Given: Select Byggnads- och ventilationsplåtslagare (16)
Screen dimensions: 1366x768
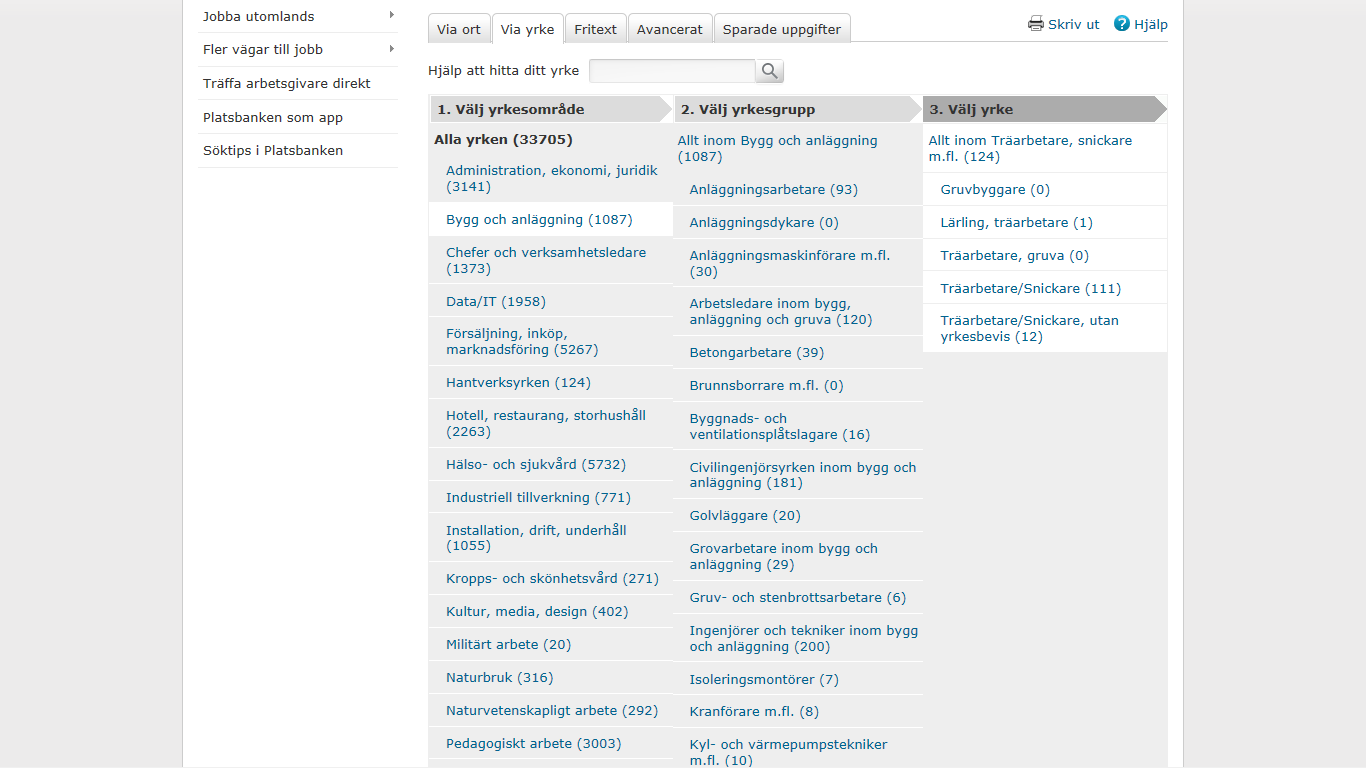Looking at the screenshot, I should (x=780, y=426).
